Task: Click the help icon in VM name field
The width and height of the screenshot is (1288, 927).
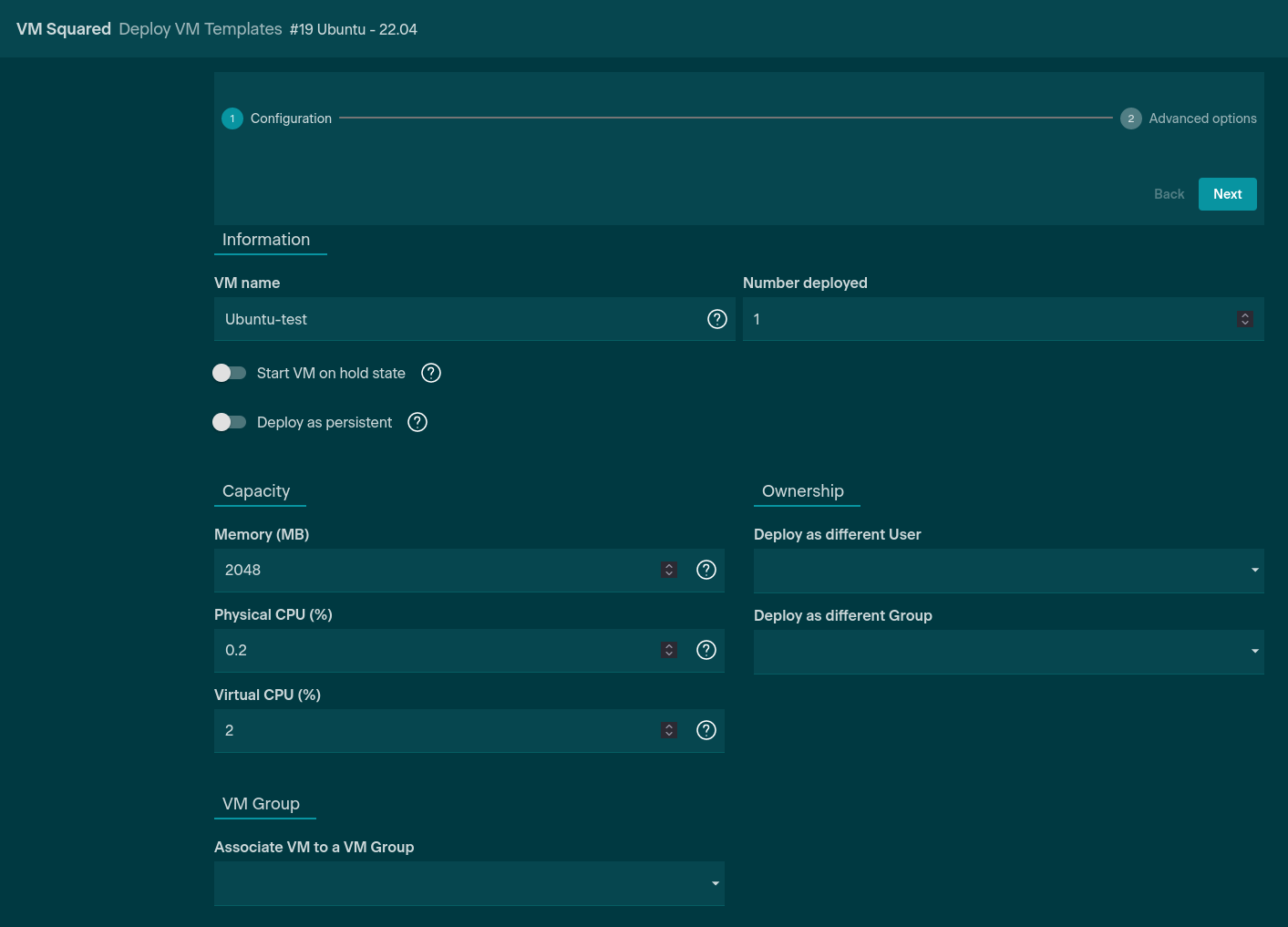Action: 717,319
